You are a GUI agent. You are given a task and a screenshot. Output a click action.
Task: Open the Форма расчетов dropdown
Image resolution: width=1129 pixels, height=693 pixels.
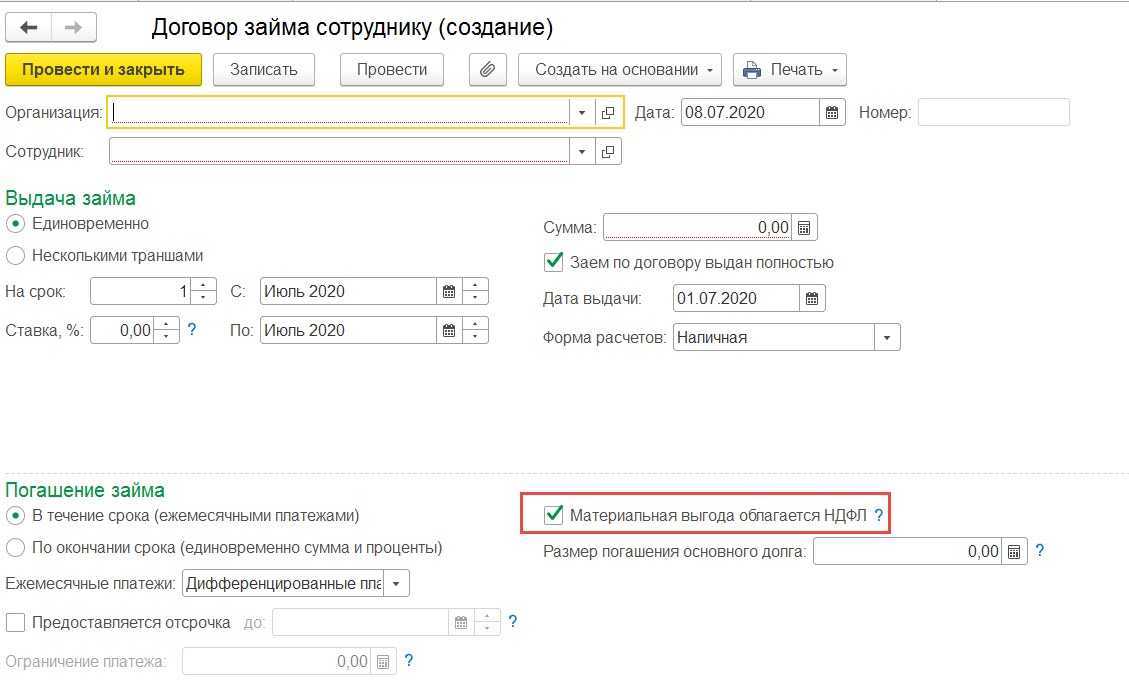coord(887,338)
